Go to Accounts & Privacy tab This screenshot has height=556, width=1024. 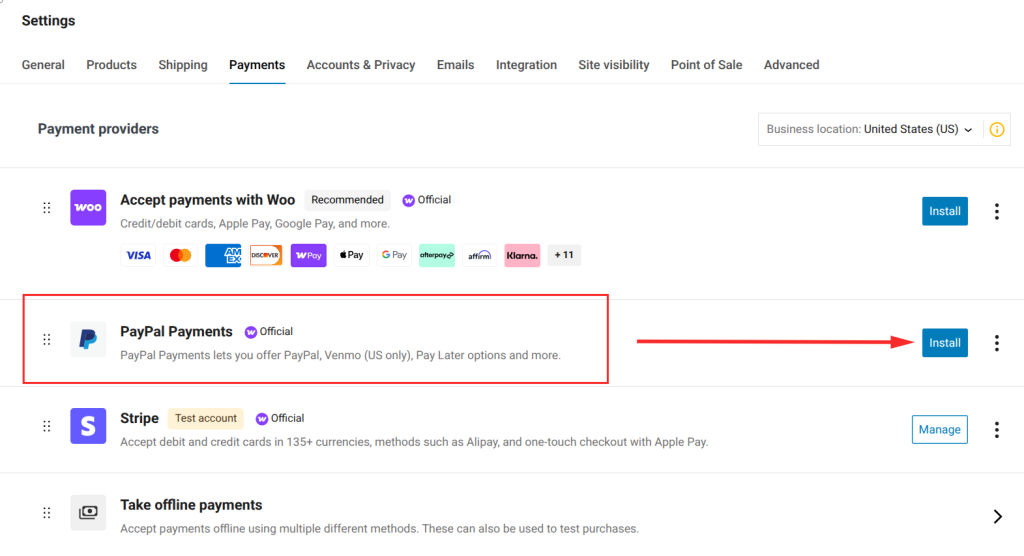tap(361, 65)
